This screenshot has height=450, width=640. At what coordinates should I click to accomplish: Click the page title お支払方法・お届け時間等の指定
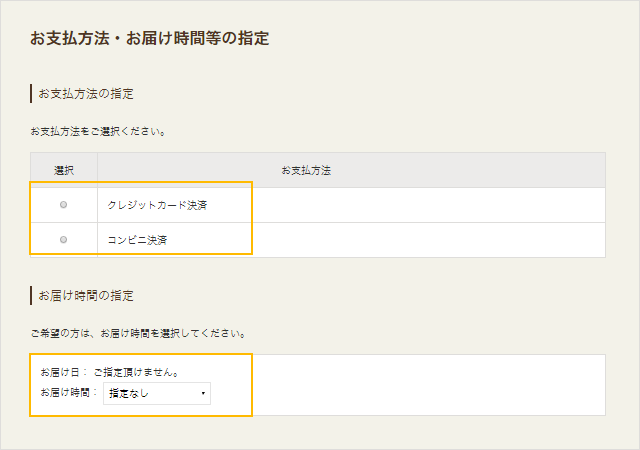click(x=149, y=38)
